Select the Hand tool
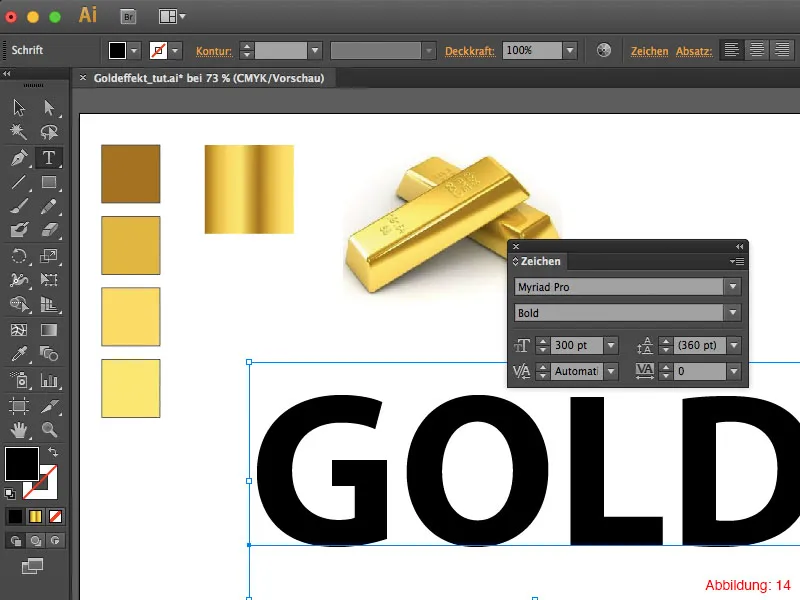 19,430
